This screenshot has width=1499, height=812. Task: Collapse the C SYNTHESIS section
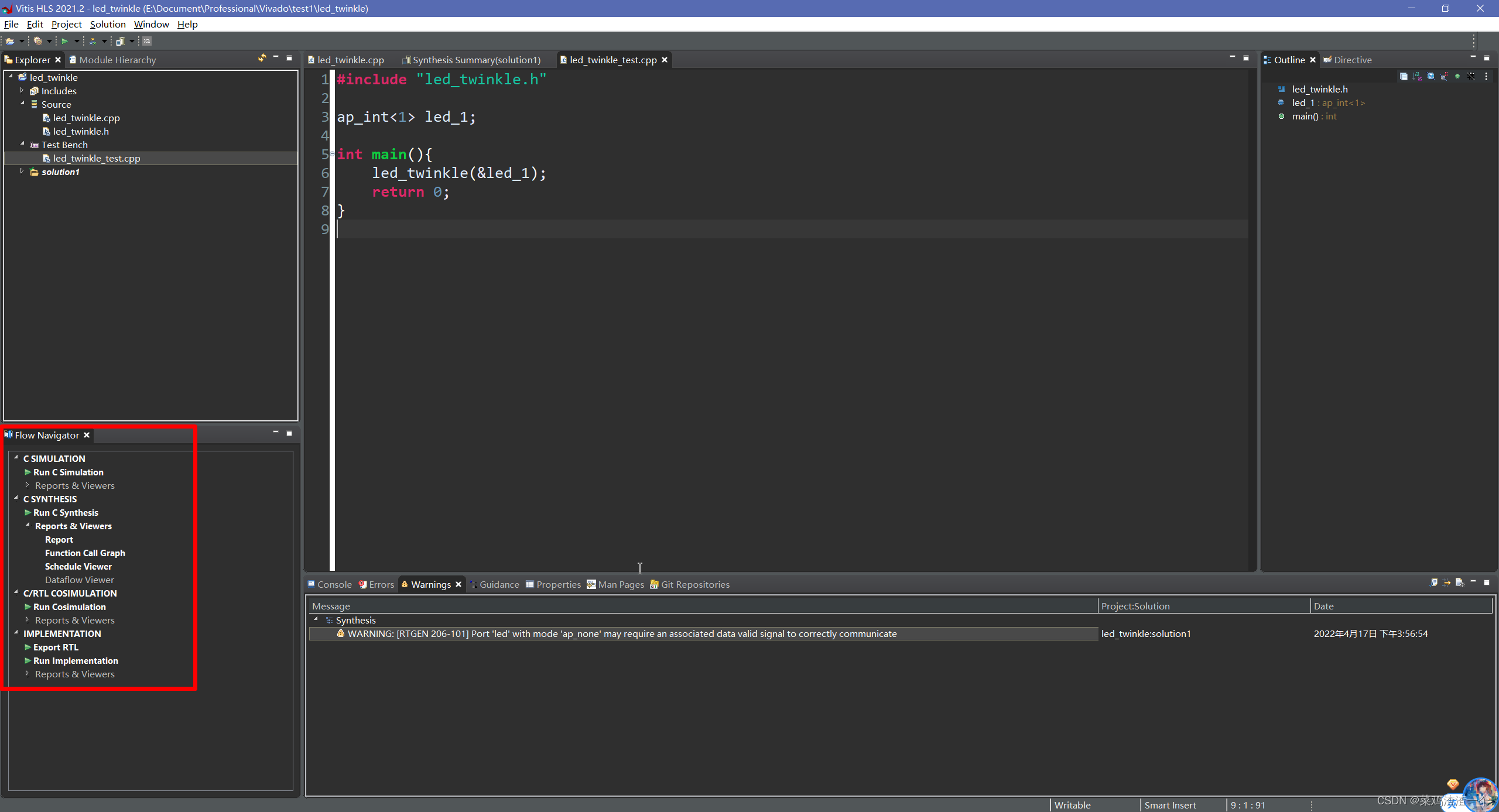(16, 498)
